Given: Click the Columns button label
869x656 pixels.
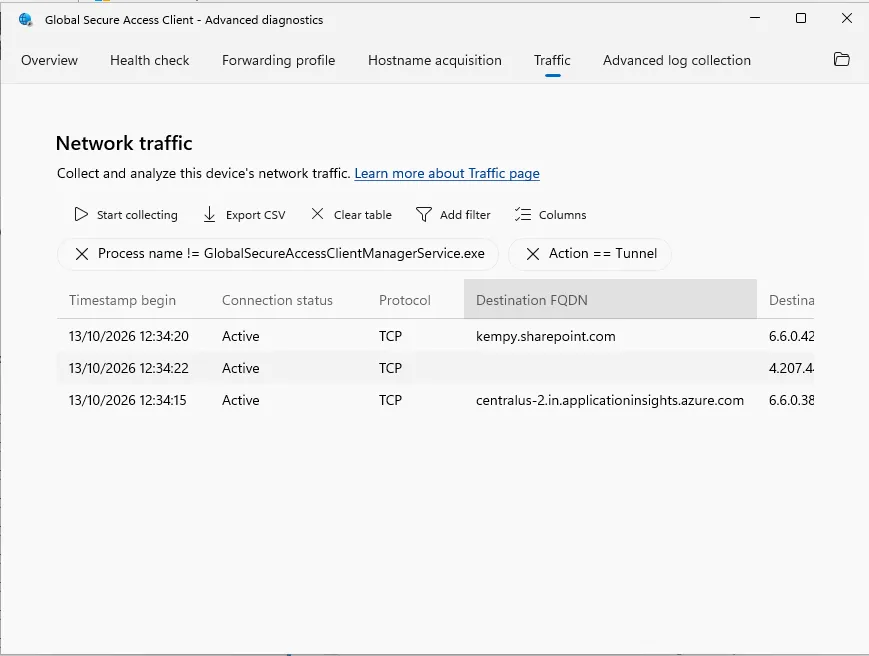Looking at the screenshot, I should [563, 215].
